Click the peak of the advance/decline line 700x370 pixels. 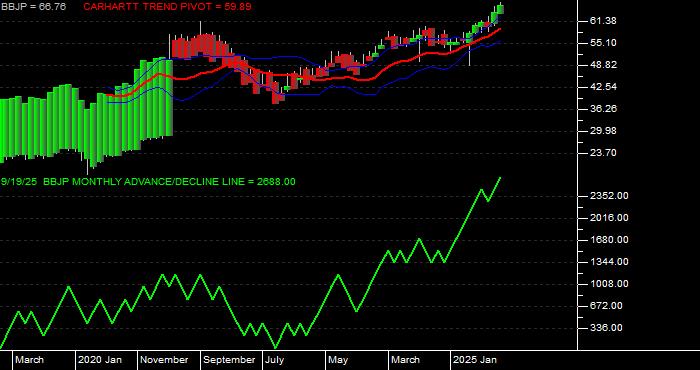500,178
